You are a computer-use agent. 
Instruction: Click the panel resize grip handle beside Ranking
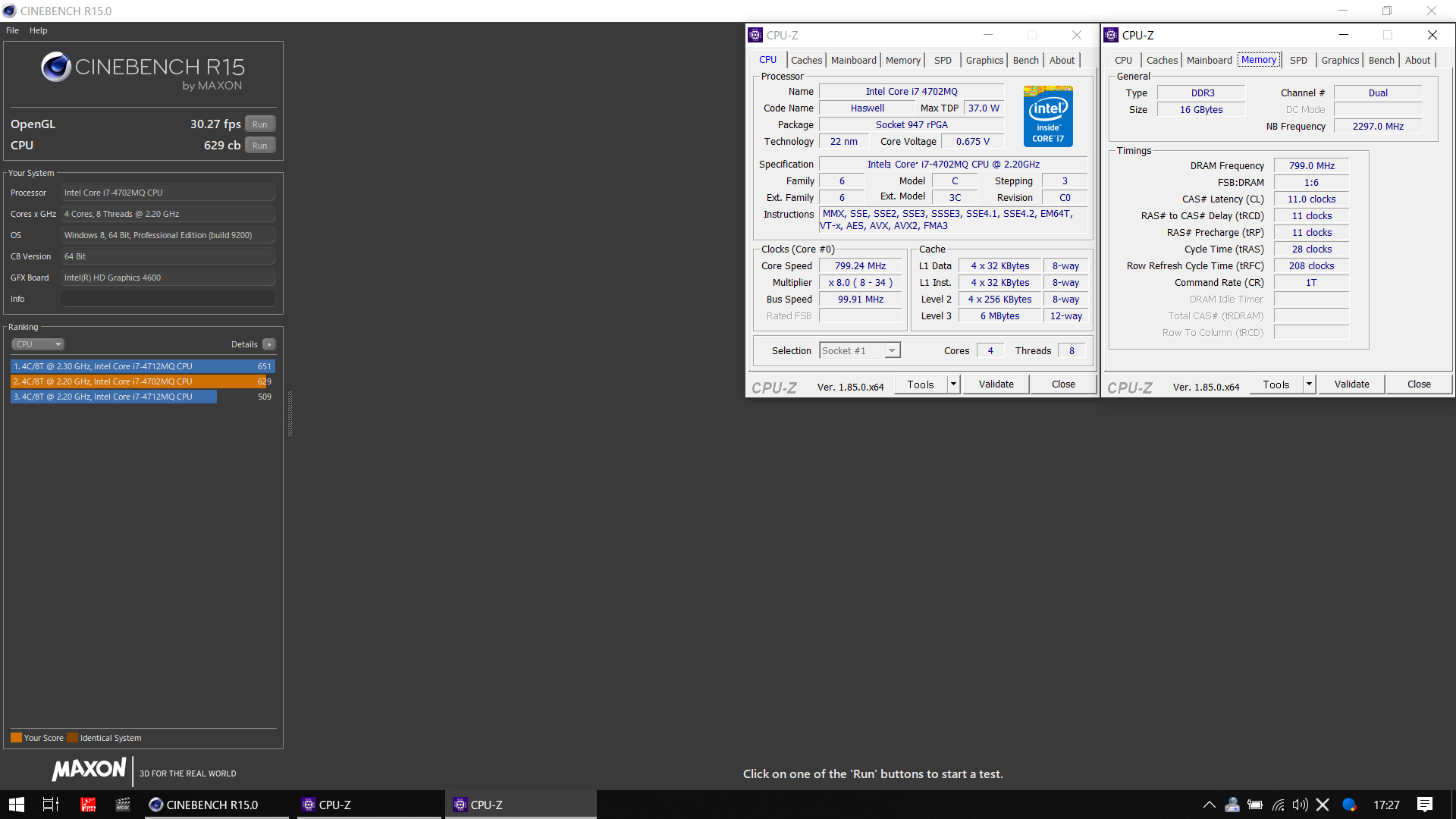point(290,413)
